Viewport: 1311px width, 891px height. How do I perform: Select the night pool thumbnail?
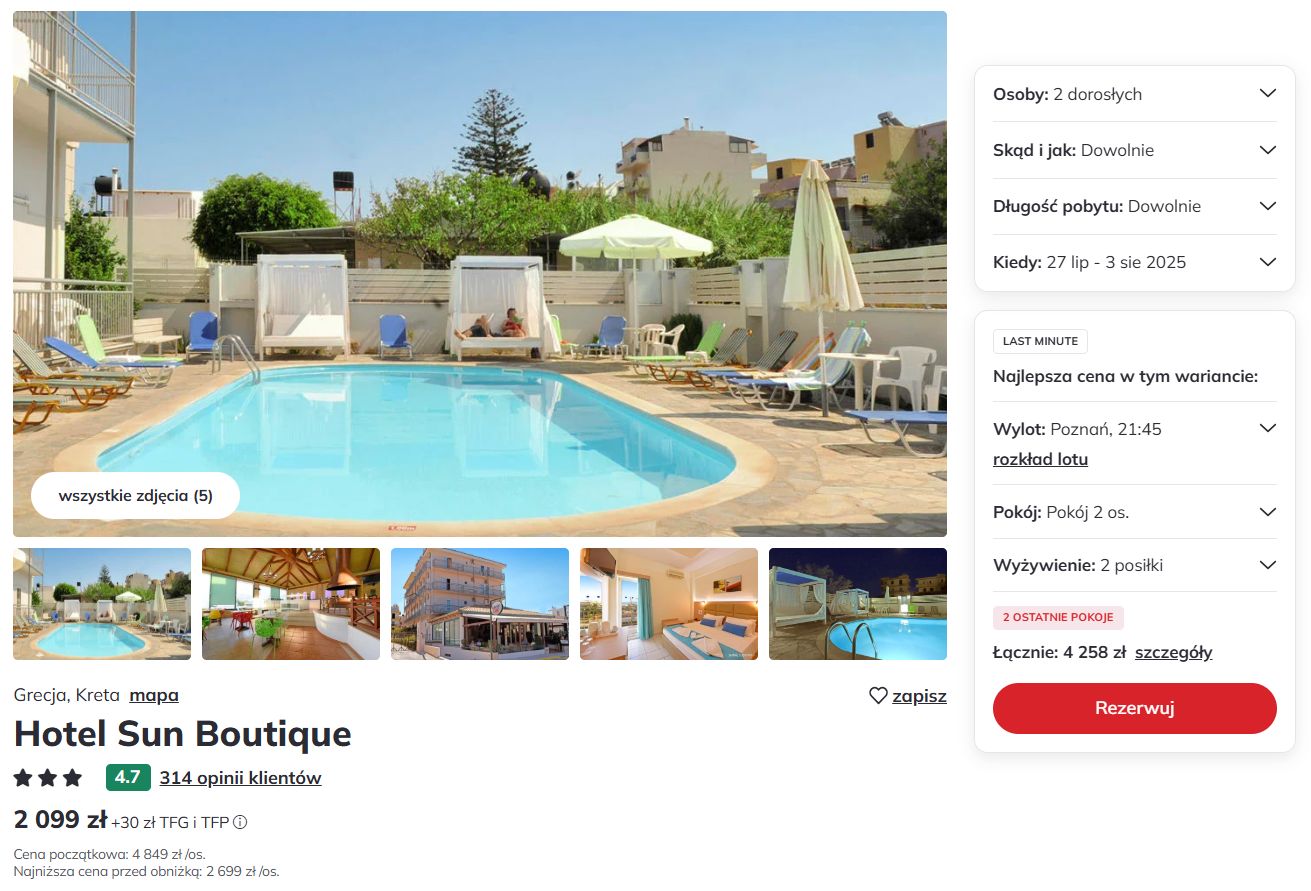pyautogui.click(x=858, y=604)
